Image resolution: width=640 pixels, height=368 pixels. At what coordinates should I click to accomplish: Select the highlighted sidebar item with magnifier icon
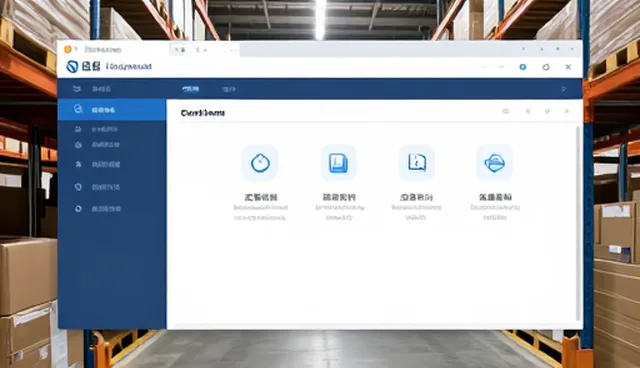(112, 110)
